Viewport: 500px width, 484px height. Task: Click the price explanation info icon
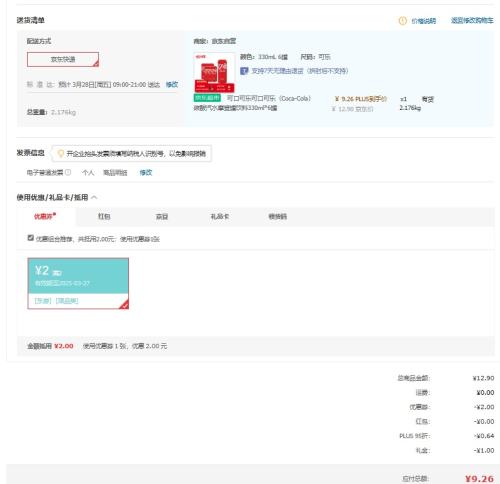[403, 21]
